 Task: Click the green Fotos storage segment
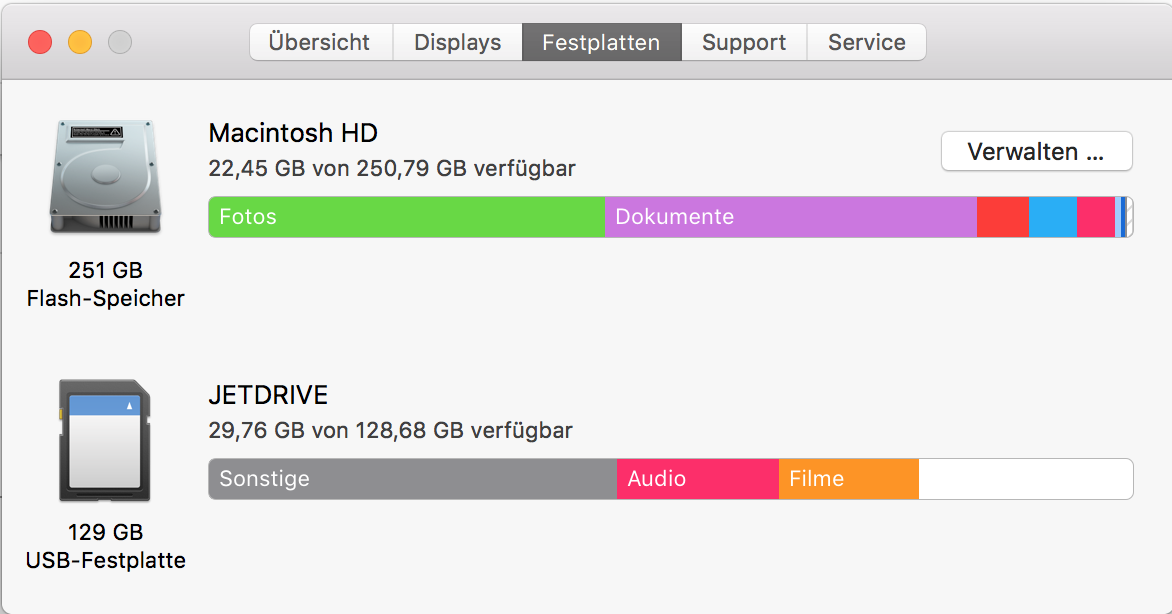[x=406, y=217]
